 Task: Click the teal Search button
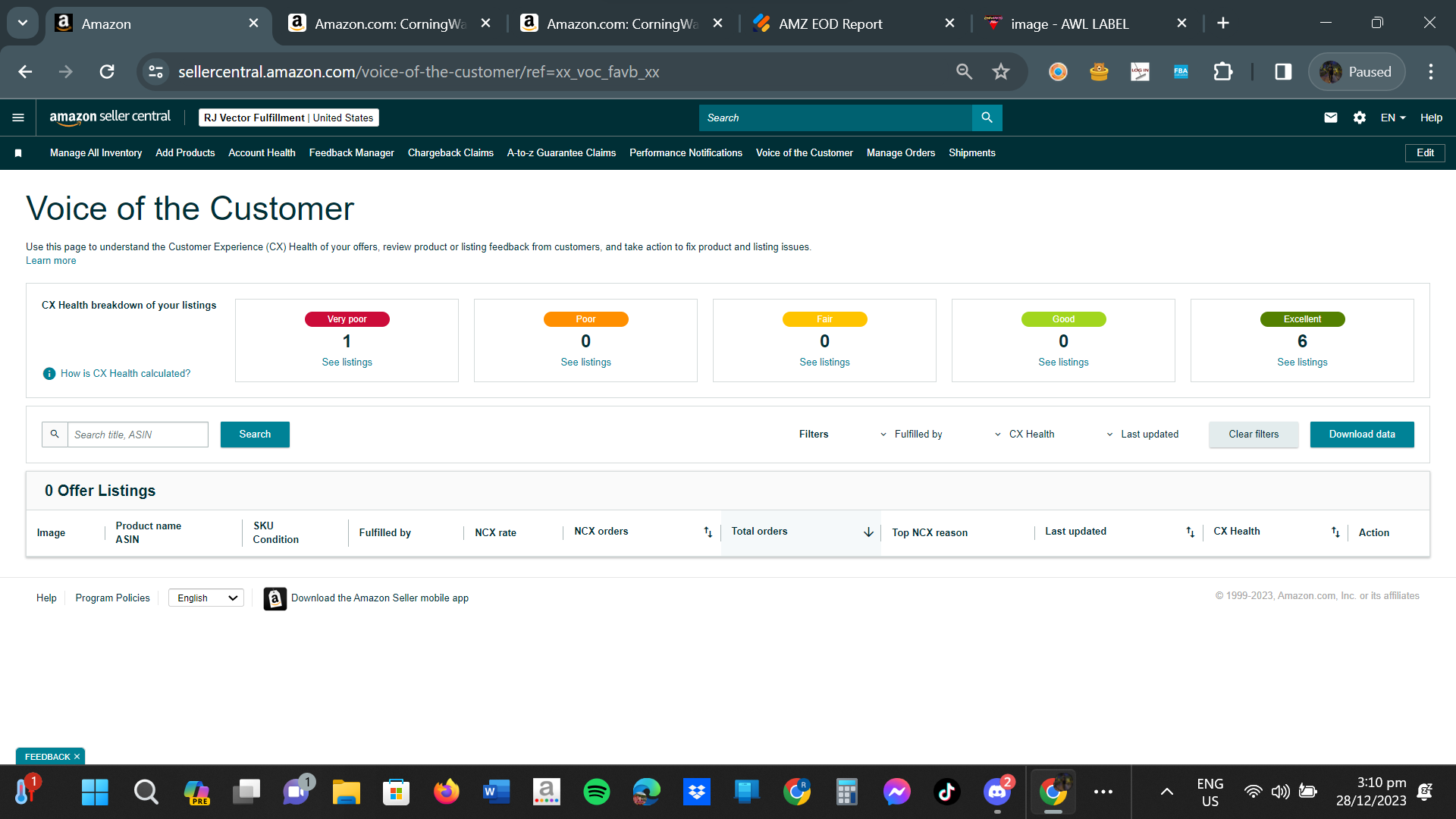coord(255,435)
